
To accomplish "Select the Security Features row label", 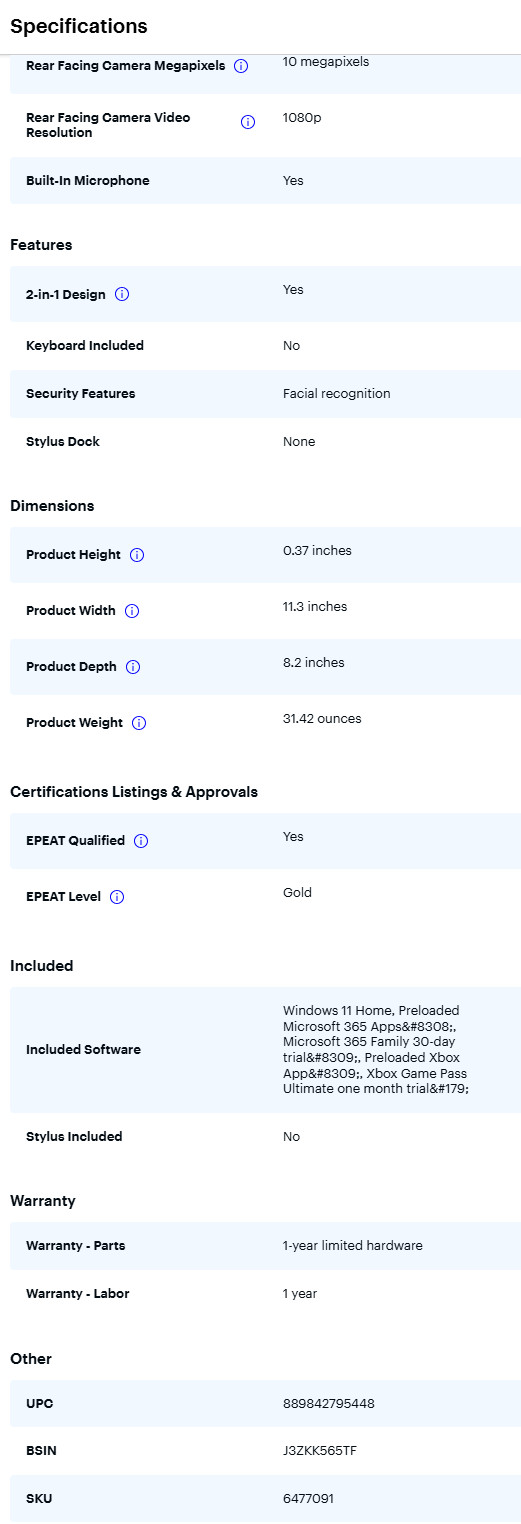I will pyautogui.click(x=81, y=394).
